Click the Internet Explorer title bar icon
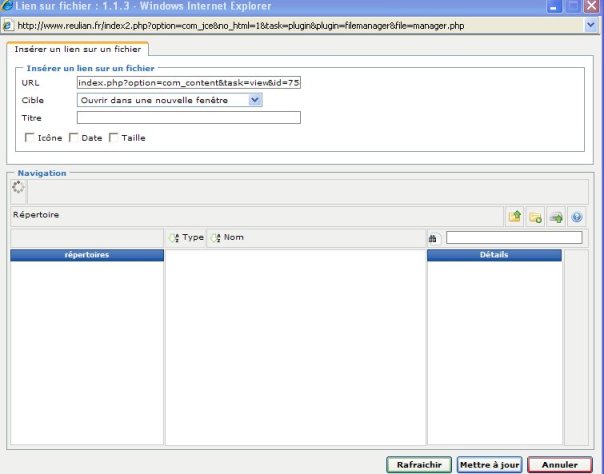The height and width of the screenshot is (474, 604). coord(8,7)
